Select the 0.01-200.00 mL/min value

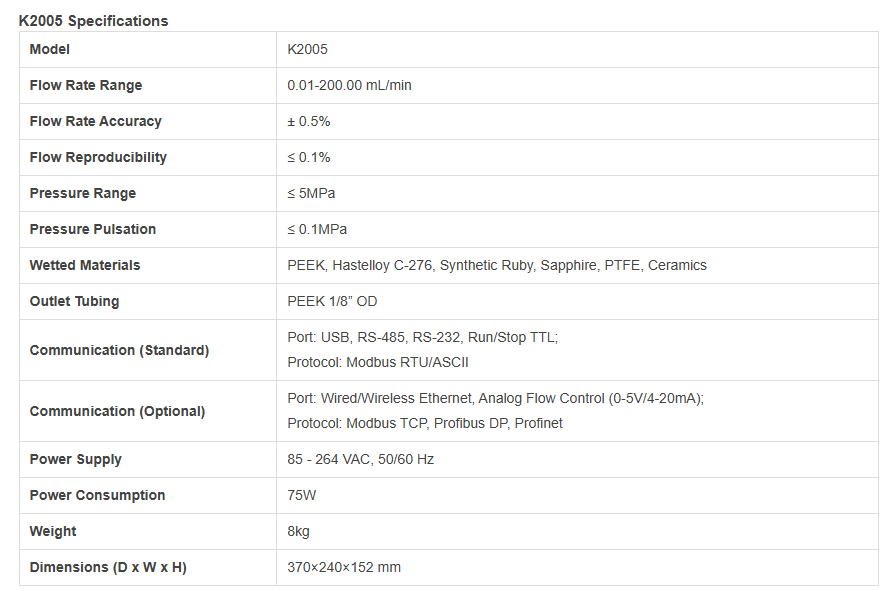[x=349, y=85]
